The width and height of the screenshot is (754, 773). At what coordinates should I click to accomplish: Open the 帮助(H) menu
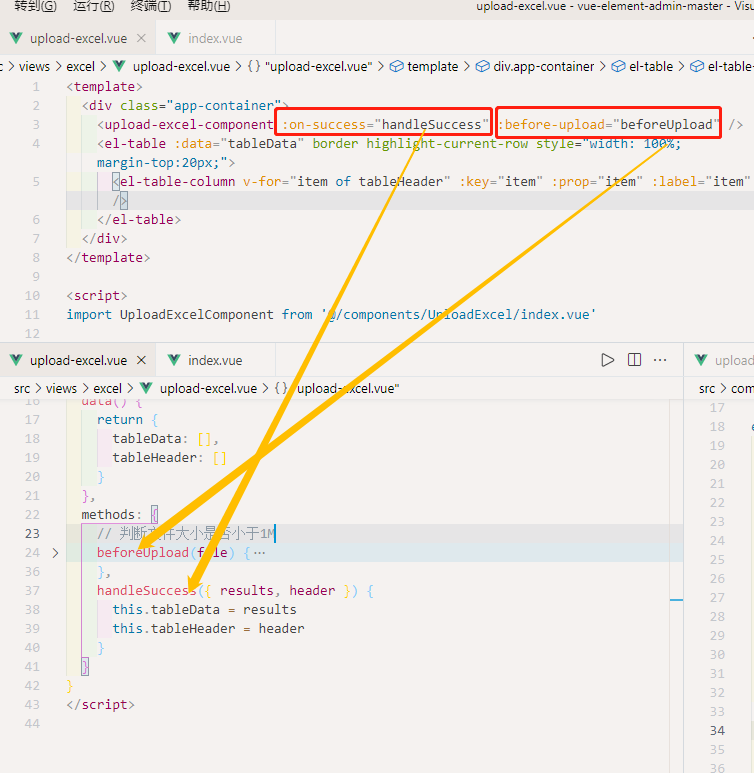[209, 6]
